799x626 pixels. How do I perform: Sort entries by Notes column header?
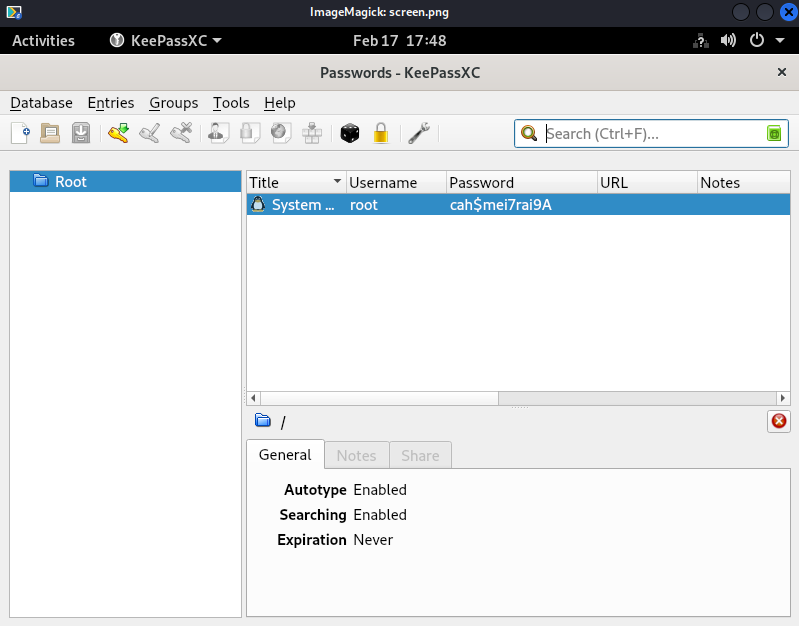pyautogui.click(x=744, y=182)
